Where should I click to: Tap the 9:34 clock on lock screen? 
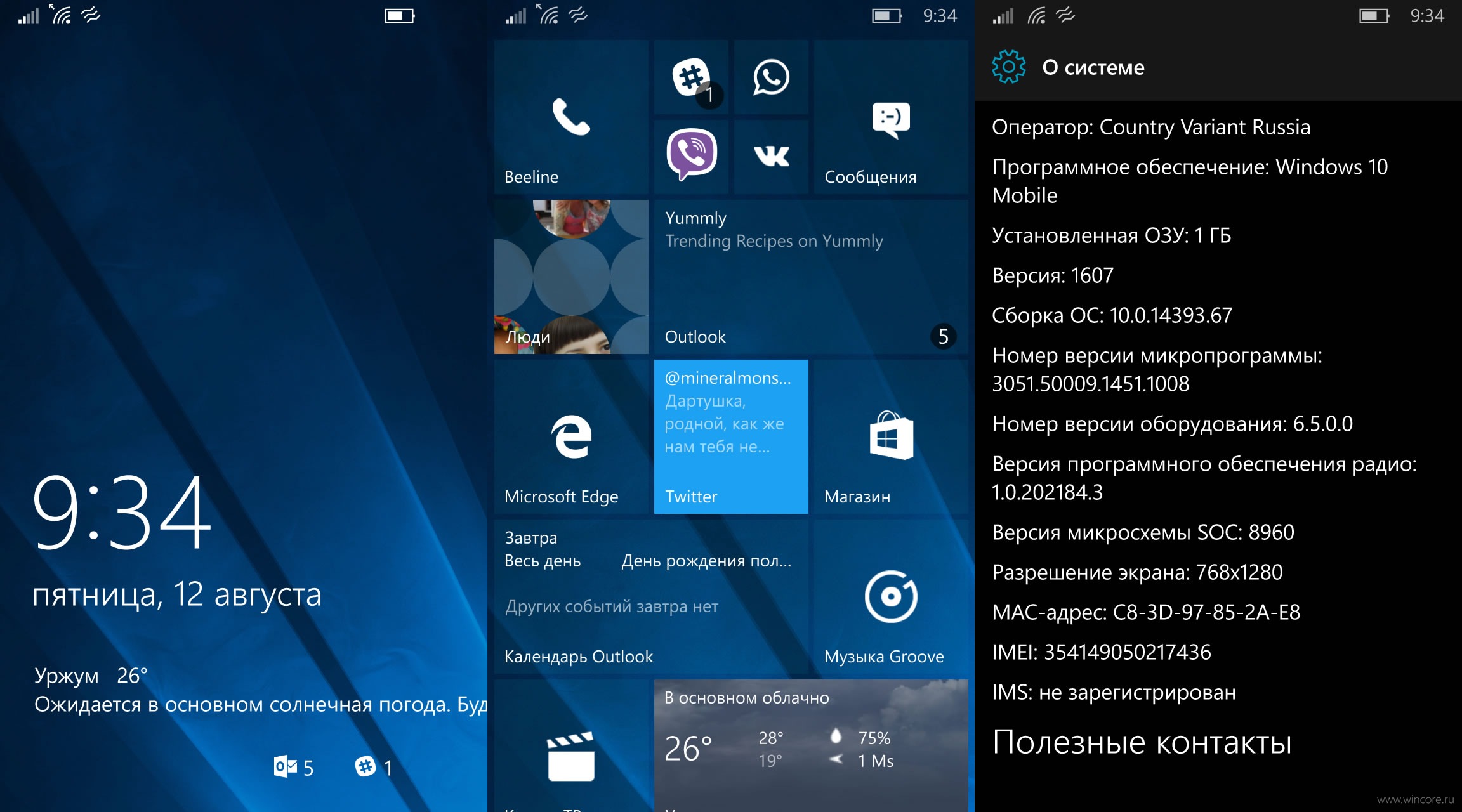[x=121, y=513]
